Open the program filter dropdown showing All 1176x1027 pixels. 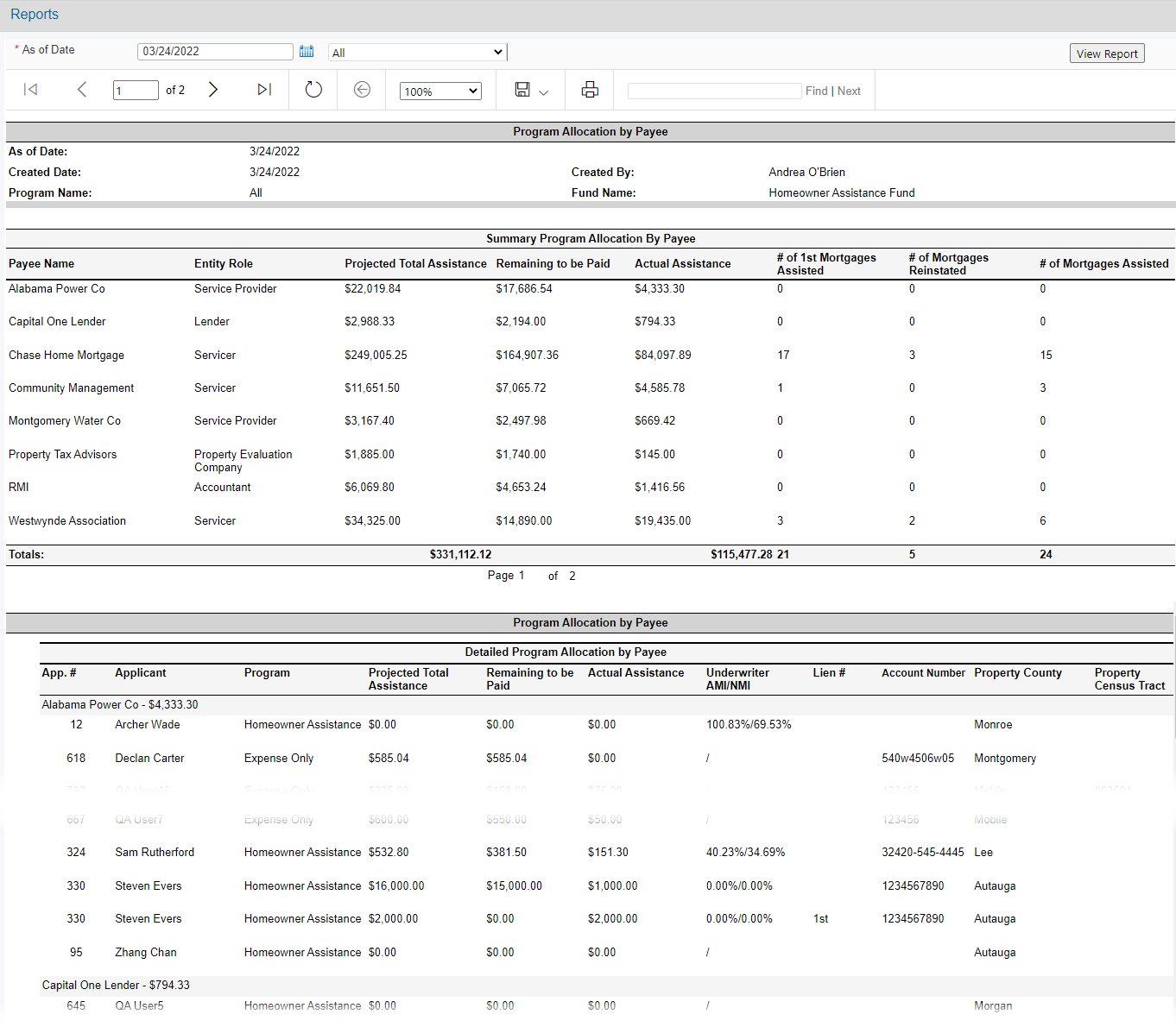(x=416, y=52)
